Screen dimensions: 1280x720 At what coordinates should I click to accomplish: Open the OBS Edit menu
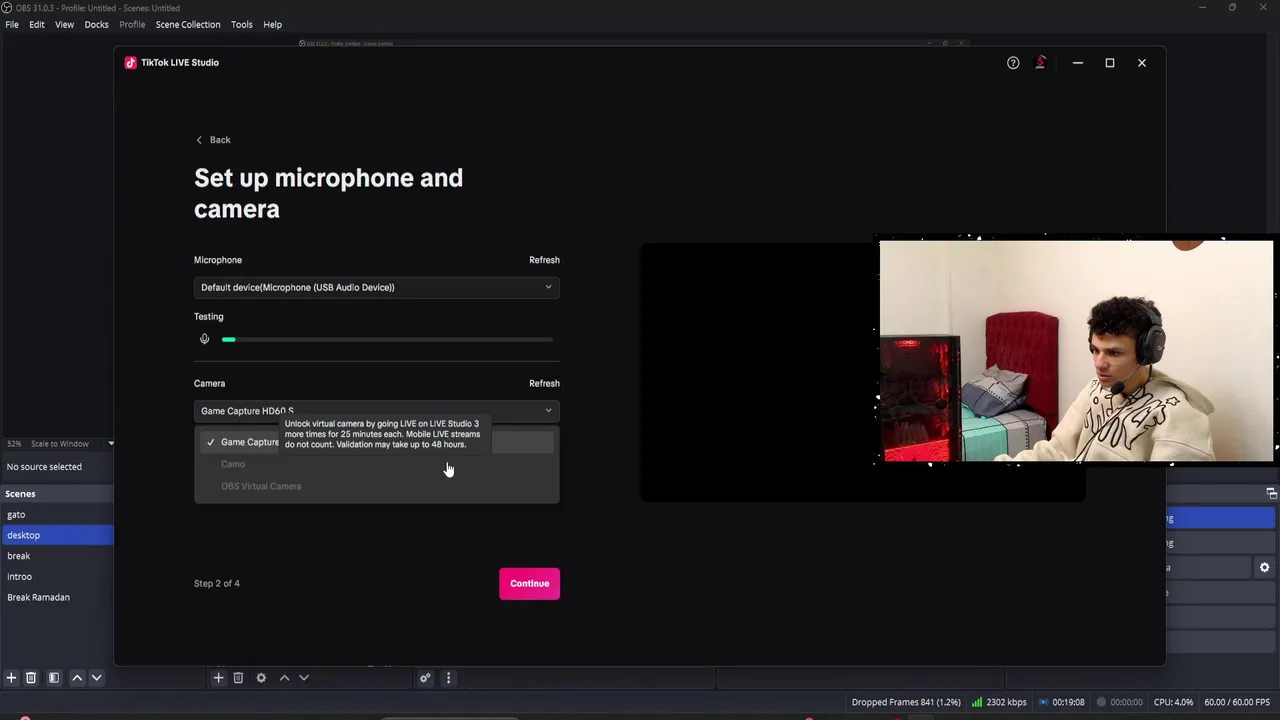(x=37, y=24)
